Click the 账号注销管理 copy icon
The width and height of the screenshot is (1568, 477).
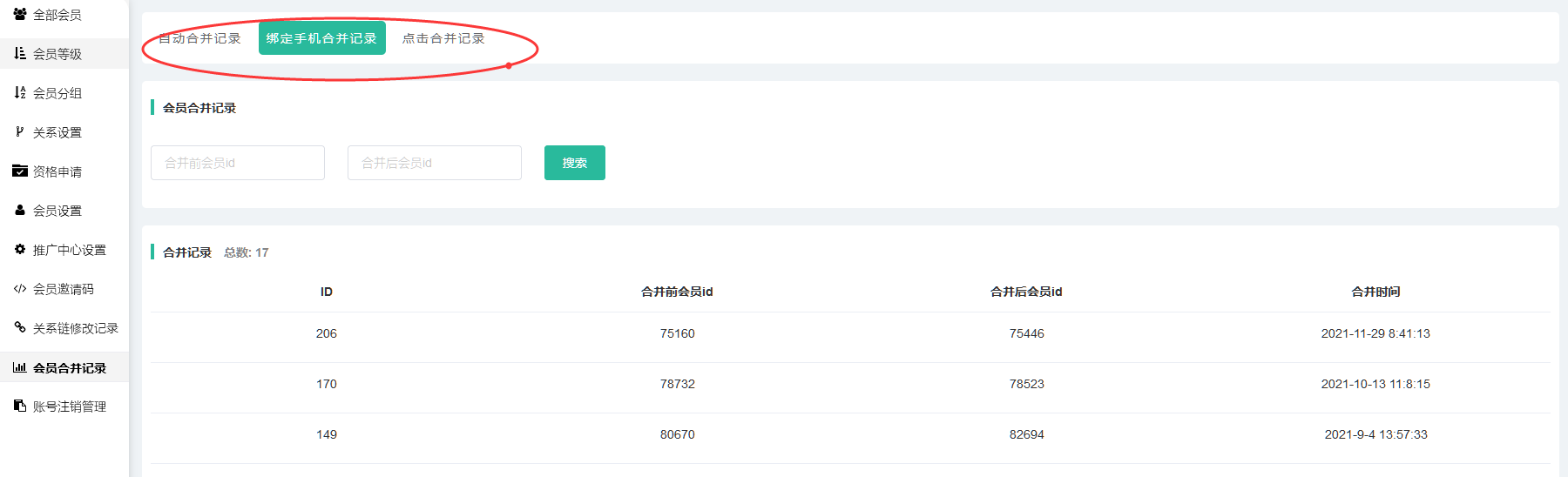[20, 406]
